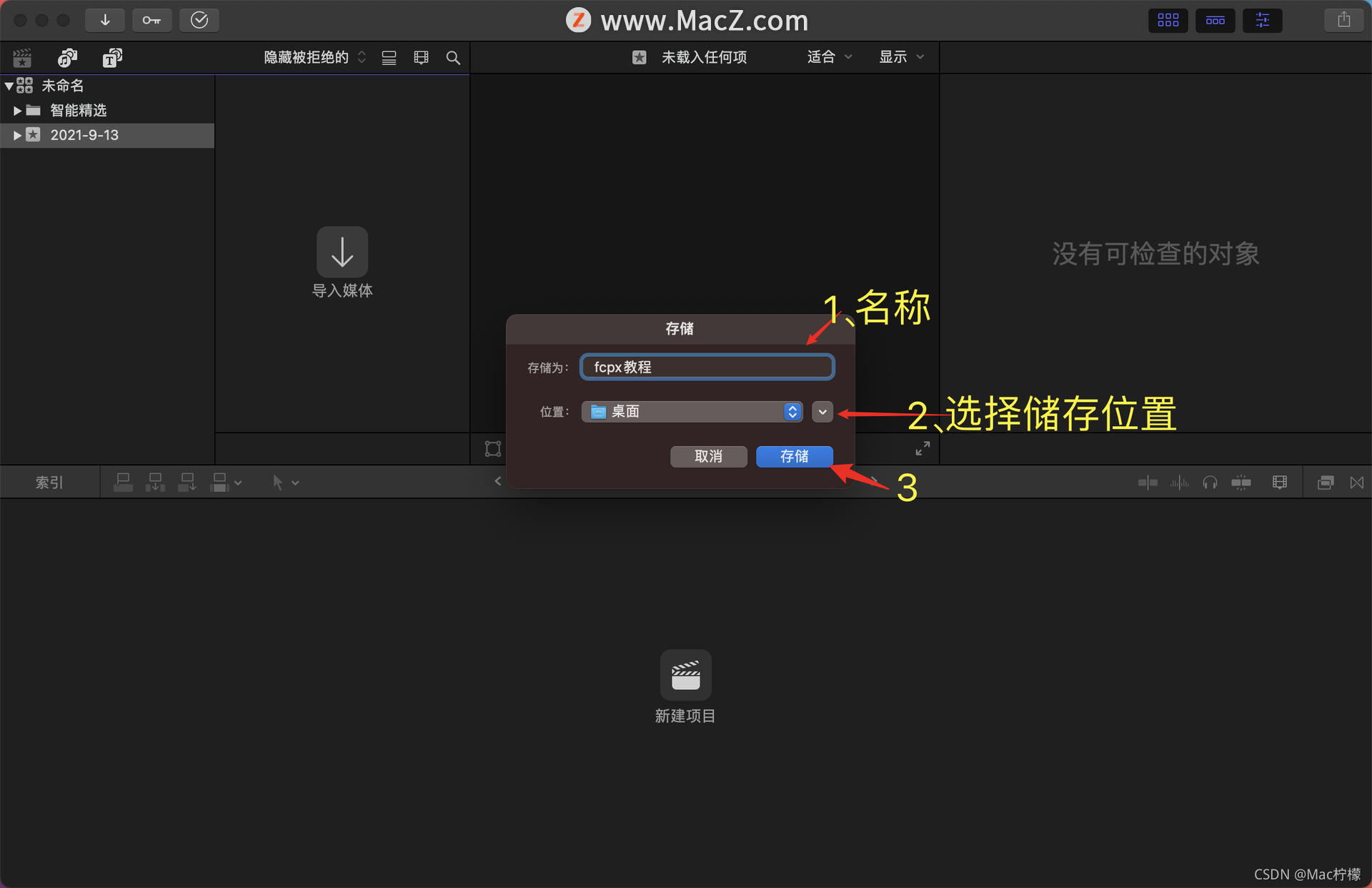Click the 取消 cancel button
Screen dimensions: 1372x888
708,456
